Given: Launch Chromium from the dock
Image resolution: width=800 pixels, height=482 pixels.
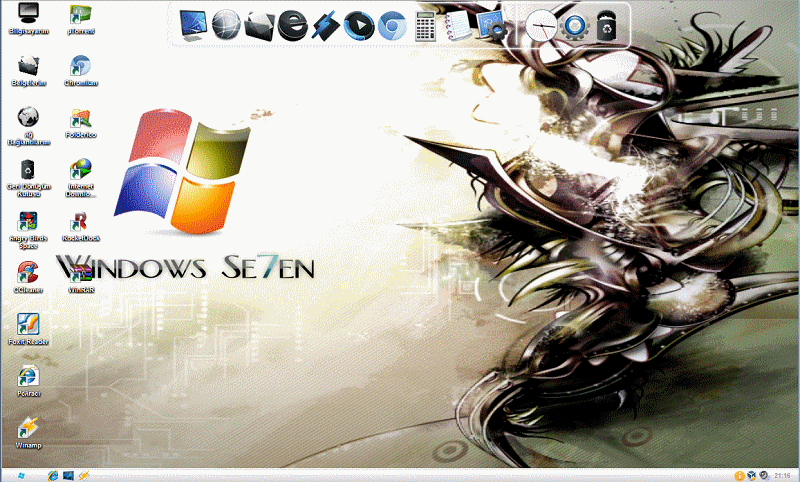Looking at the screenshot, I should (392, 25).
